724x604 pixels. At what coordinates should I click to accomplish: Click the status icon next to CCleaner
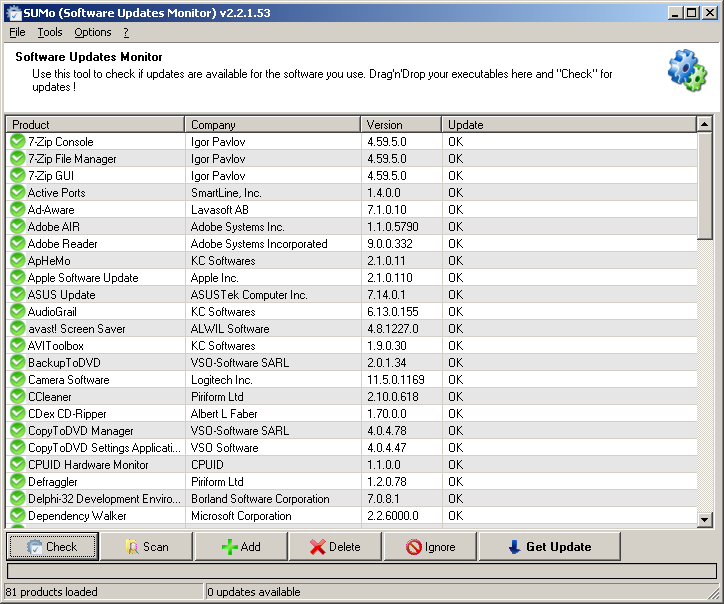pos(17,397)
